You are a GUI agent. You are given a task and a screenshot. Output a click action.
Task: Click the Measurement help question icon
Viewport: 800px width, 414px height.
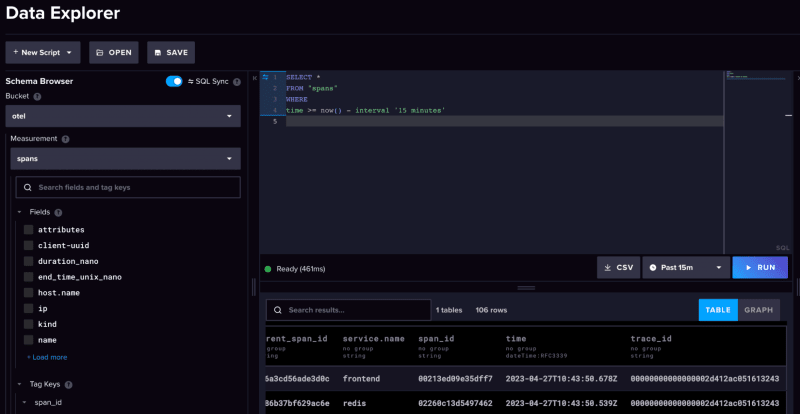pos(65,139)
